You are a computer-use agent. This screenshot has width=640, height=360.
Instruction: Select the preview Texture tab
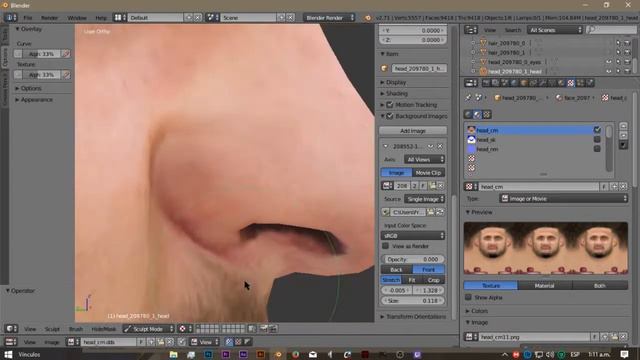tap(491, 285)
